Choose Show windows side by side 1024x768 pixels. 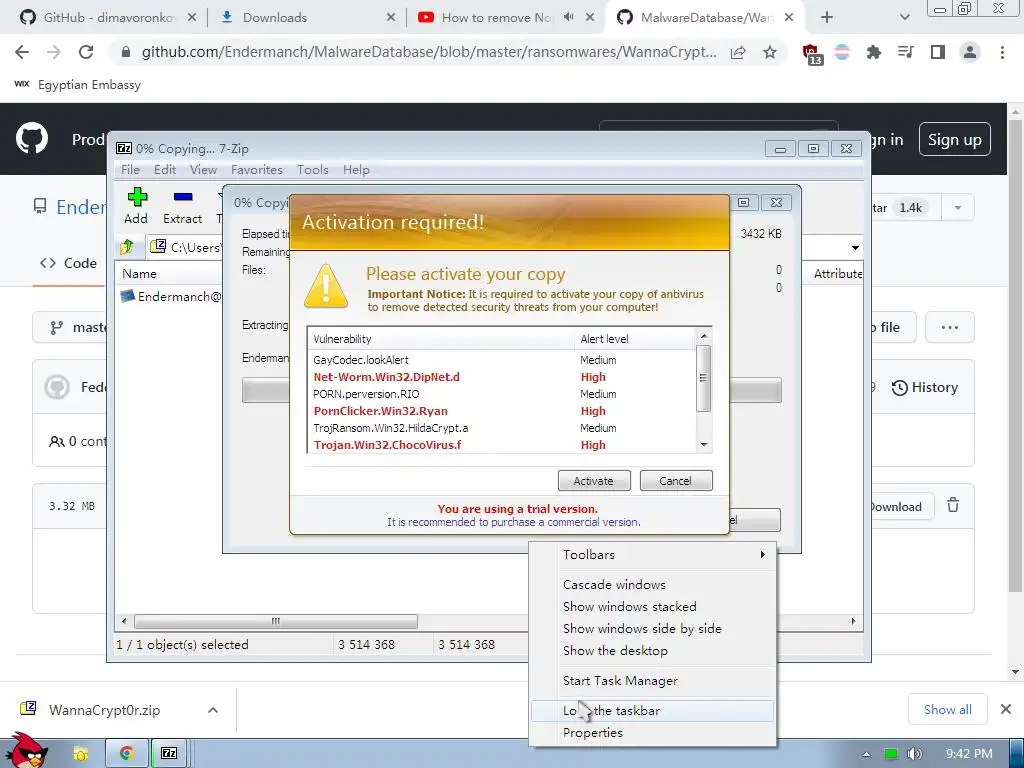653,628
